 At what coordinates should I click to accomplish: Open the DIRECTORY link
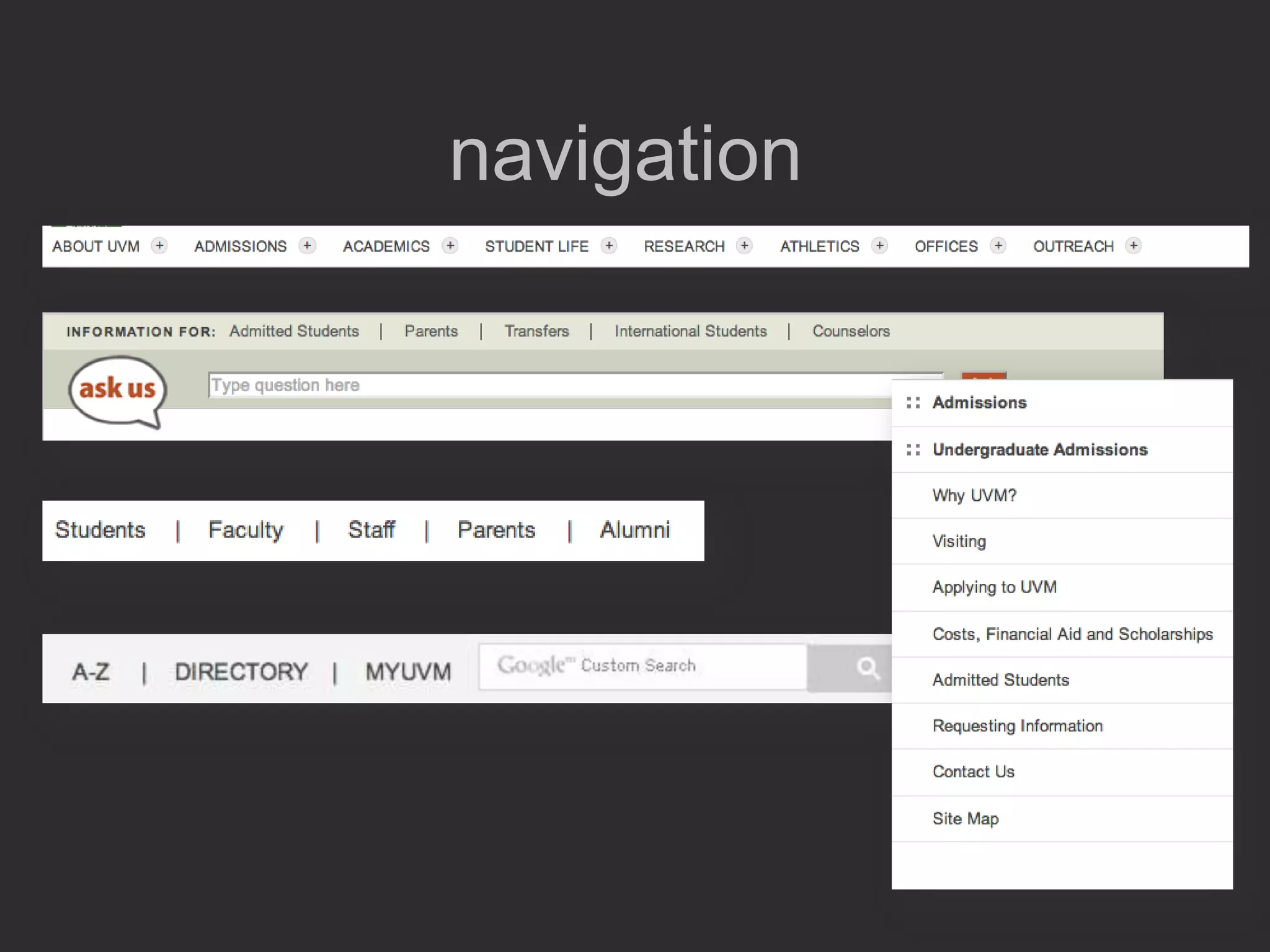[x=241, y=672]
